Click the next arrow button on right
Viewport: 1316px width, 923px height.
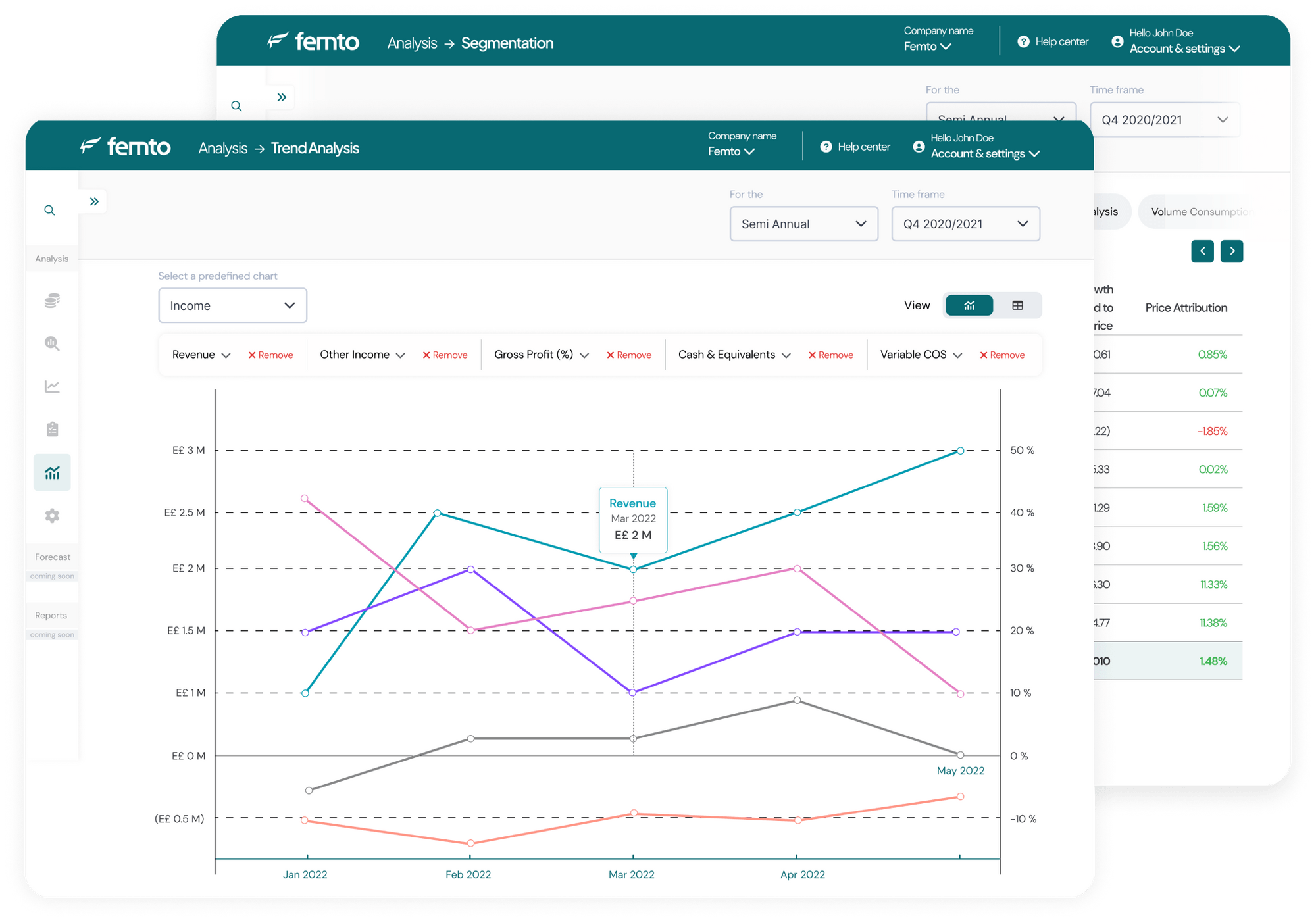(1231, 251)
